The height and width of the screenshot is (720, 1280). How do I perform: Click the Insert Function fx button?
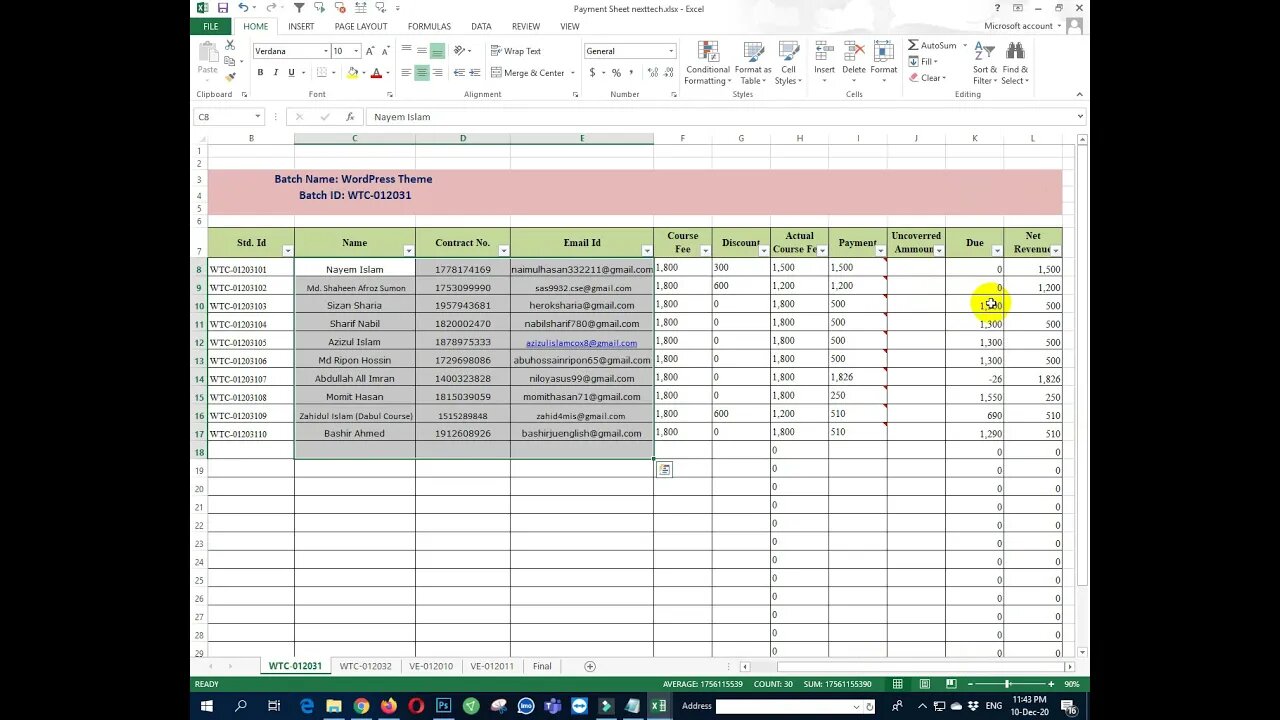[x=350, y=117]
